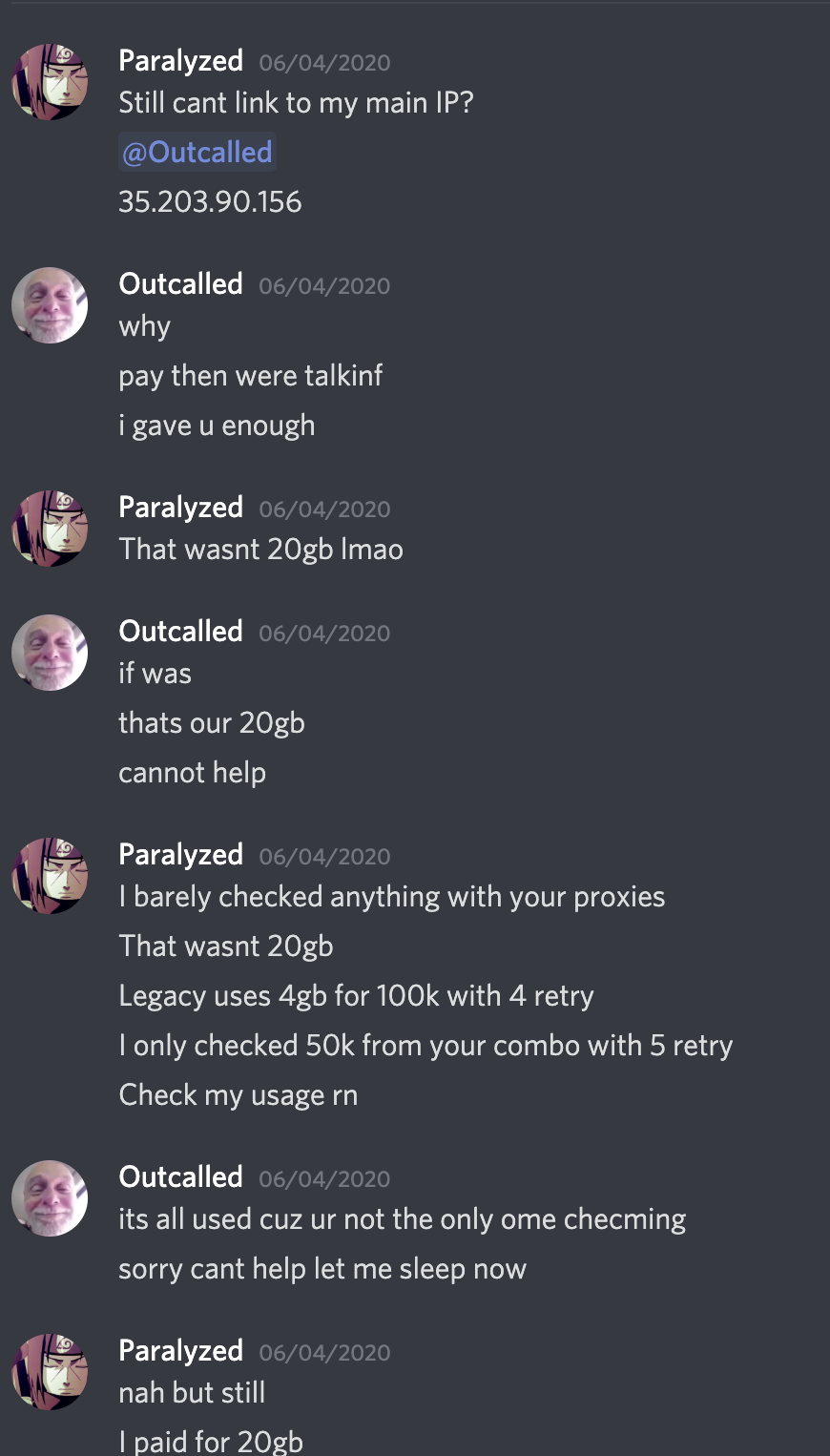Open Paralyzed's avatar on the first message
The image size is (830, 1456).
(50, 82)
